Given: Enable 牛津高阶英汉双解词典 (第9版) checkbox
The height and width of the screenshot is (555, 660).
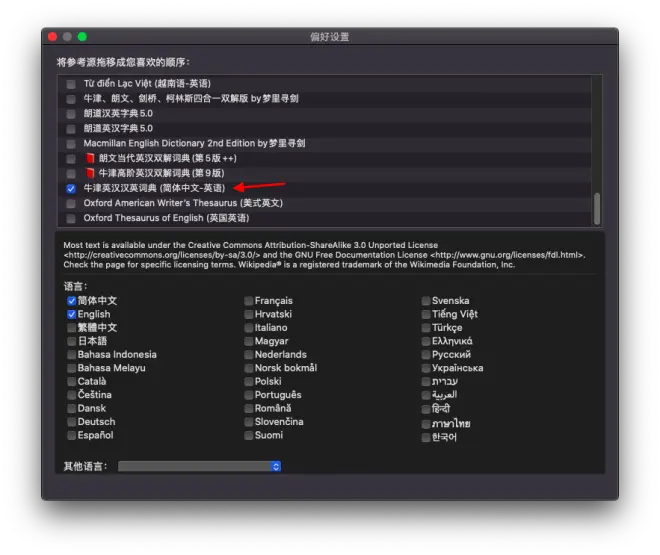Looking at the screenshot, I should 71,174.
